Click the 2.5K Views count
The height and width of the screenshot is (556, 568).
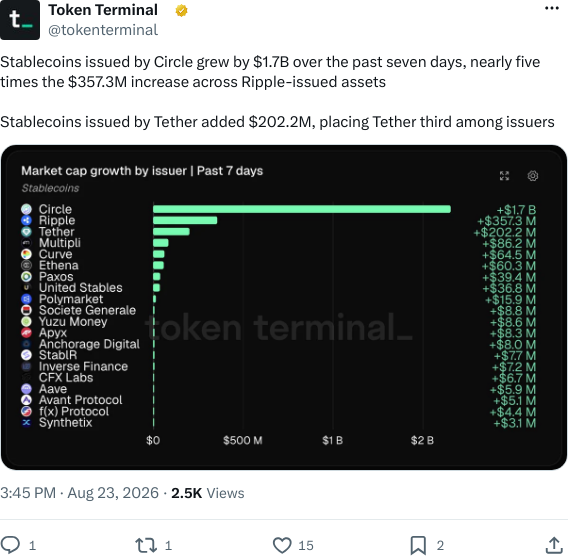[x=208, y=493]
